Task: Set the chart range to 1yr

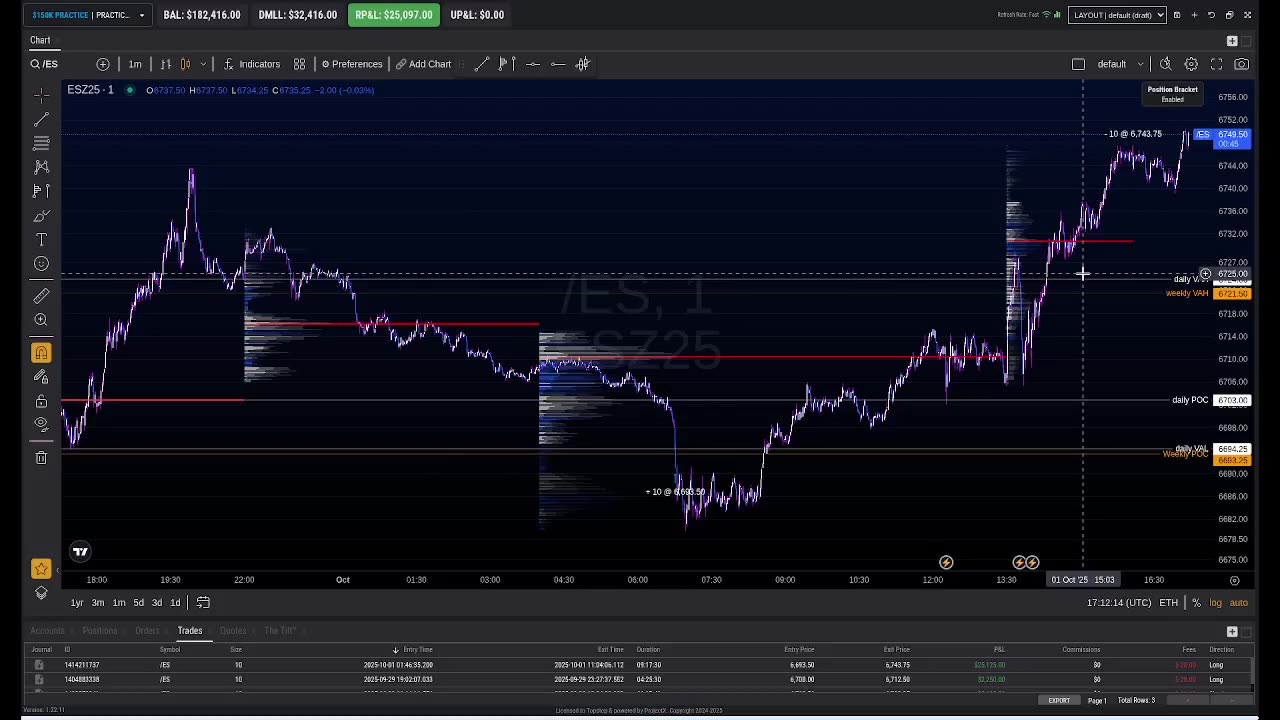Action: pyautogui.click(x=77, y=603)
